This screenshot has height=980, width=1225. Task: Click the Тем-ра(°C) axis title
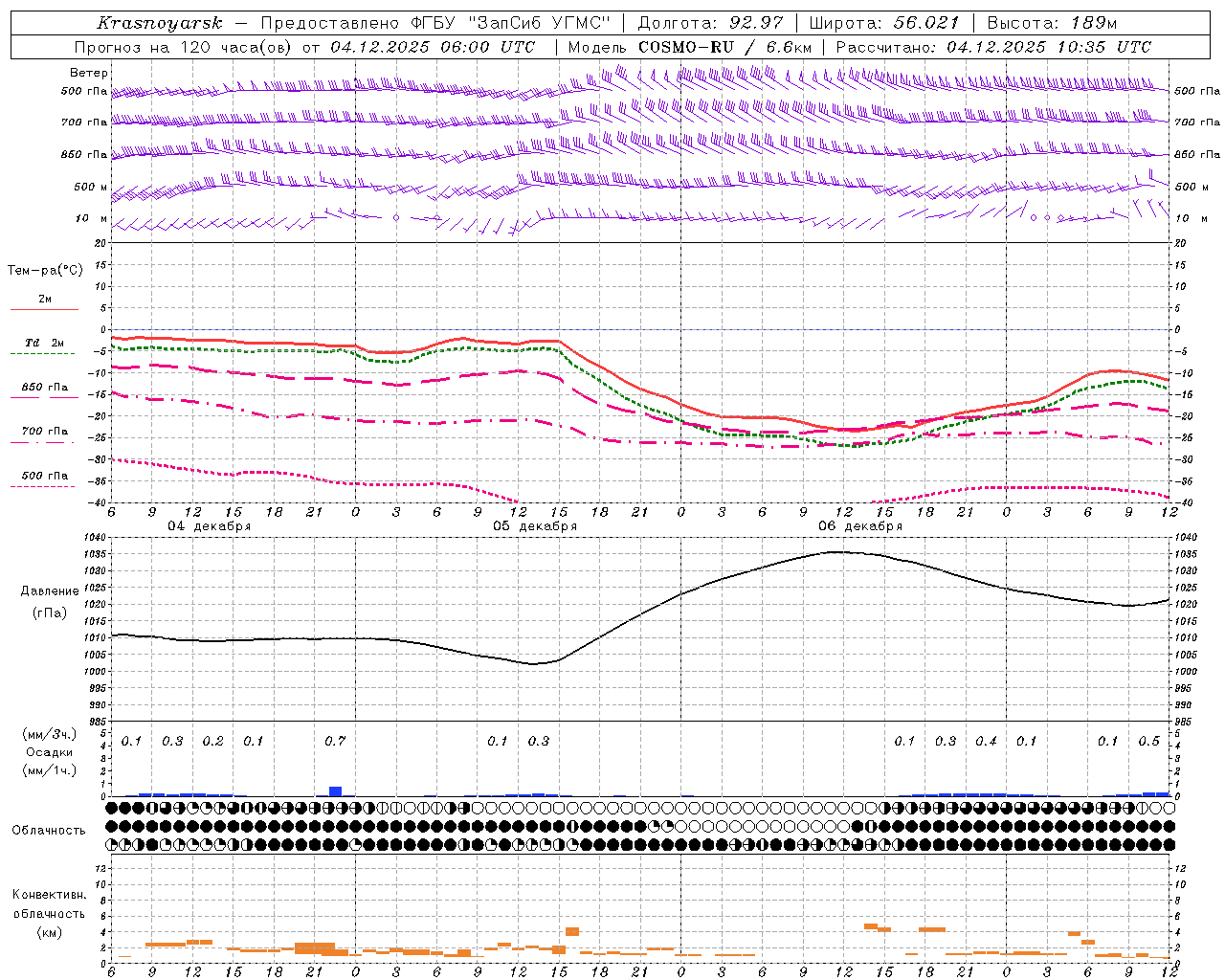click(x=45, y=271)
